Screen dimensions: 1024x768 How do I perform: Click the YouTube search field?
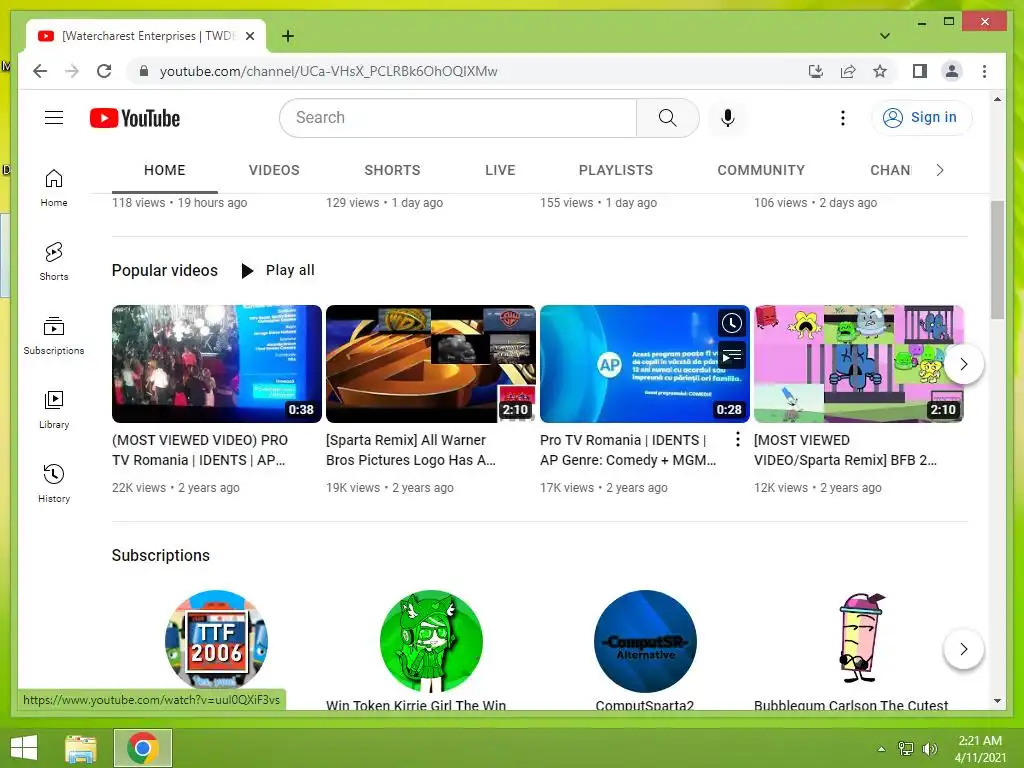tap(458, 118)
